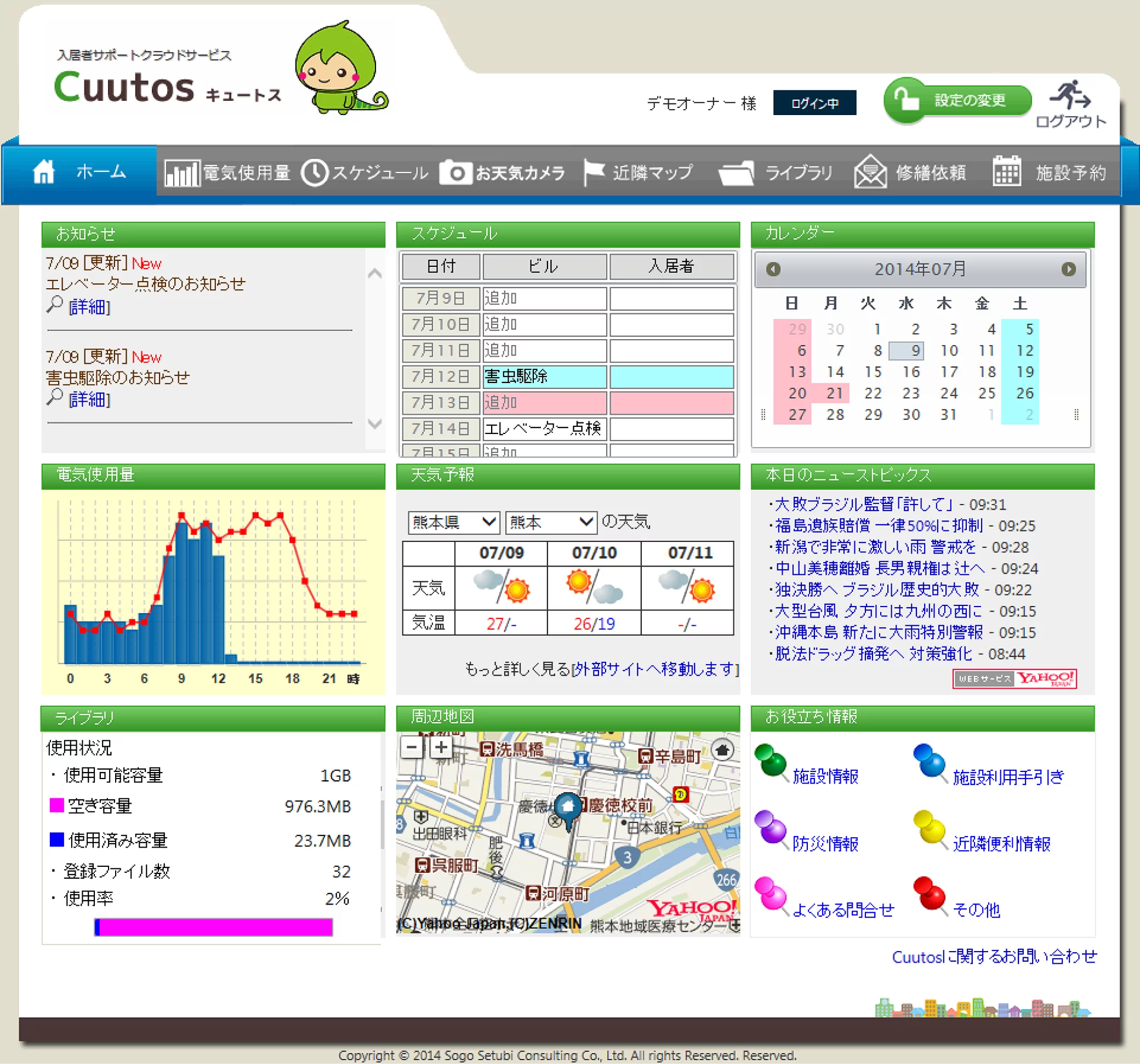Click purple pushpin for disaster prevention info
The image size is (1140, 1064).
[771, 828]
